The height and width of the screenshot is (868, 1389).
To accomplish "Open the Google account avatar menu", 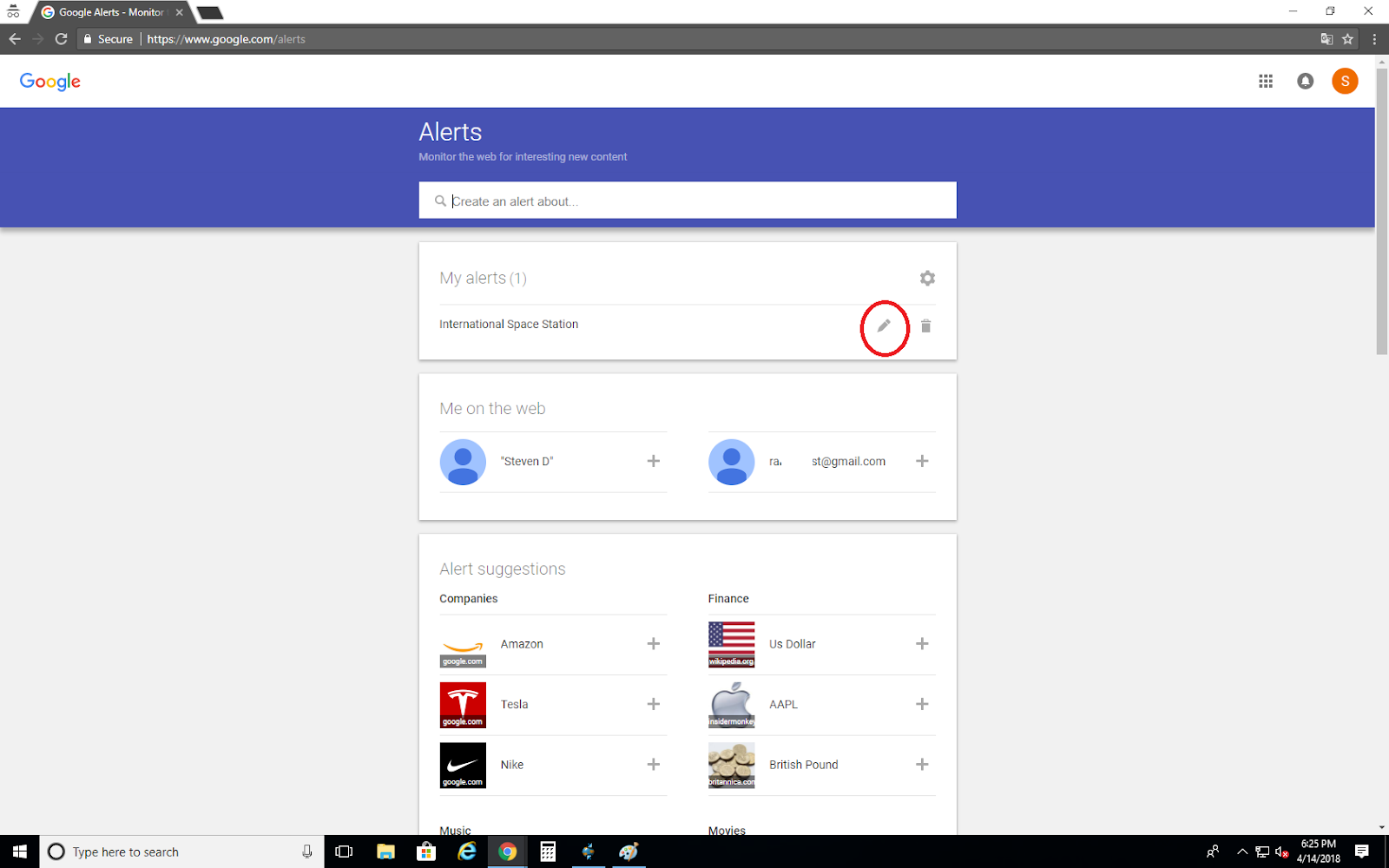I will tap(1345, 81).
